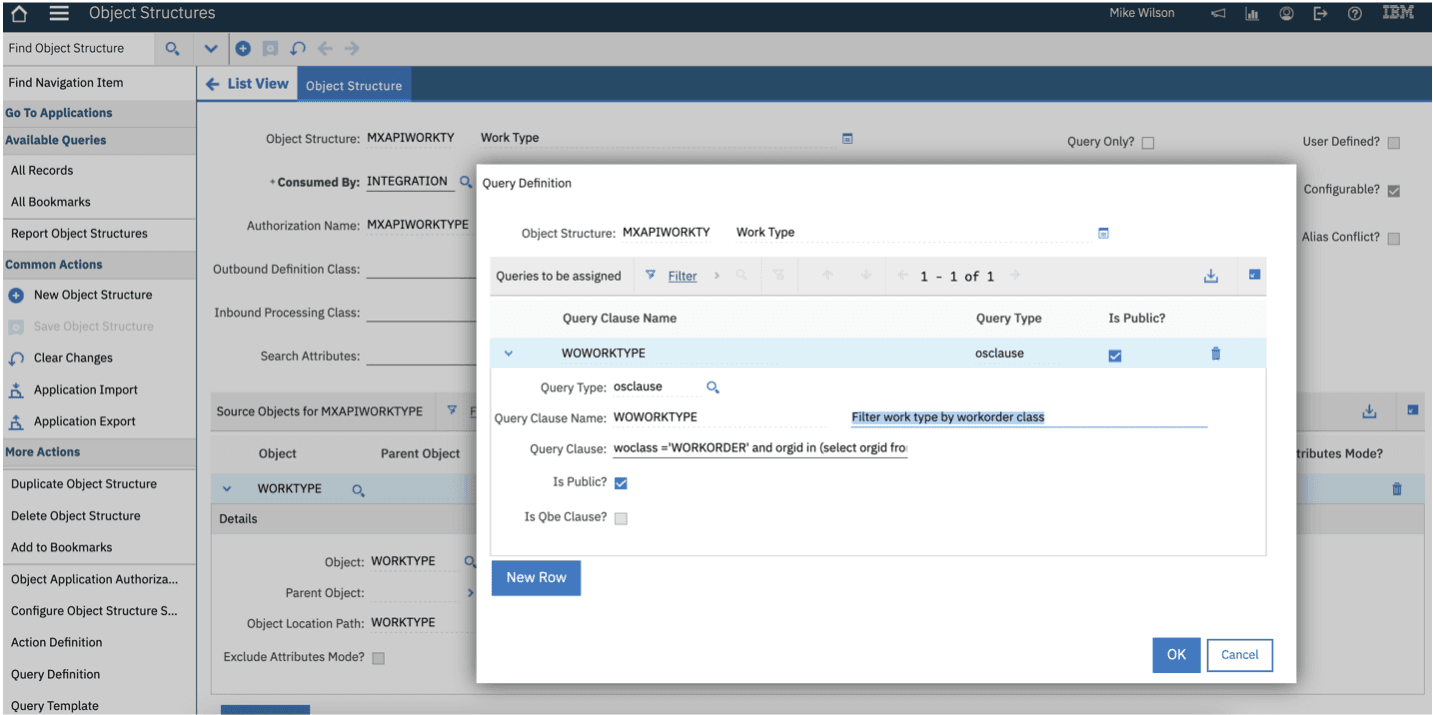Click the Source Objects filter funnel icon
This screenshot has width=1433, height=715.
(x=452, y=410)
